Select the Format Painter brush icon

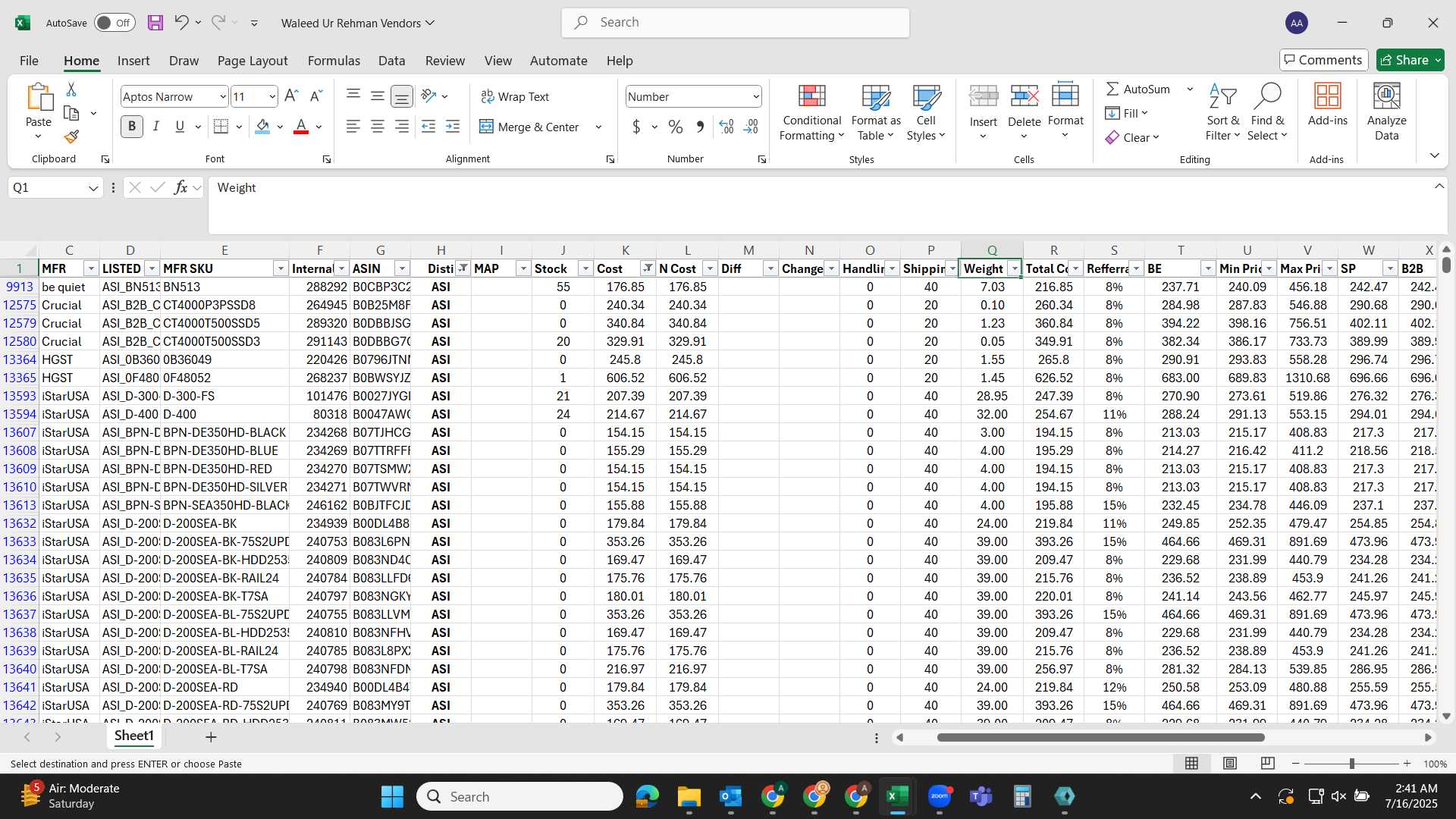pyautogui.click(x=71, y=136)
